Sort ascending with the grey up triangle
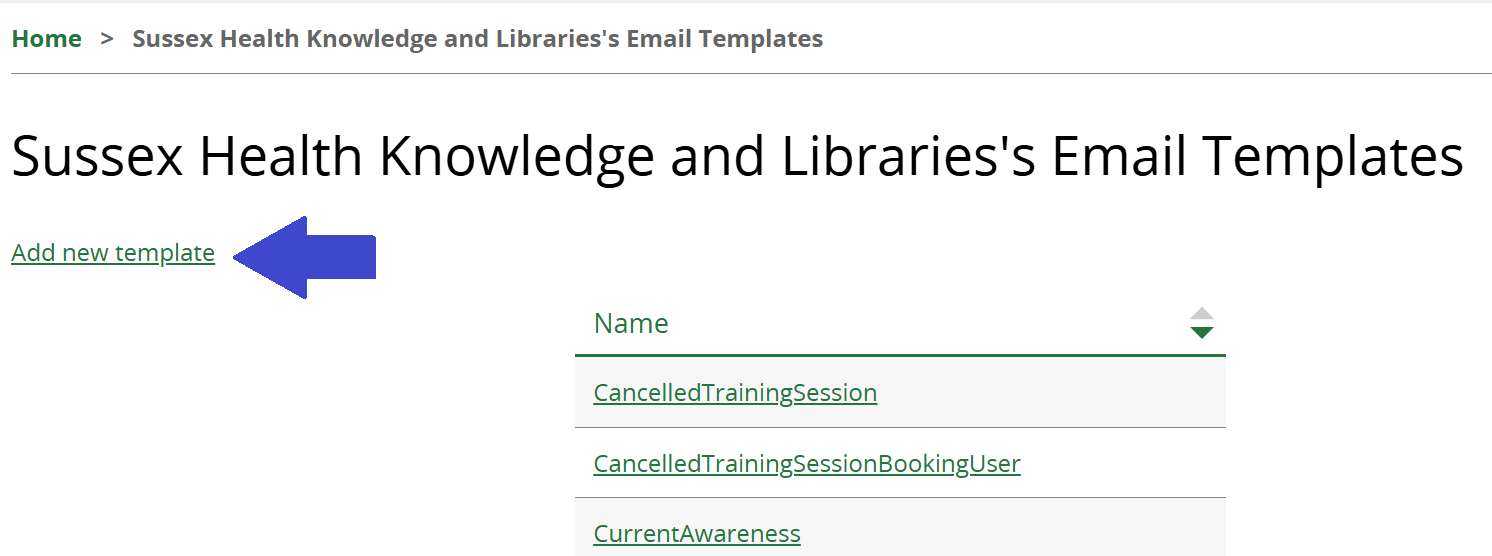 coord(1202,313)
